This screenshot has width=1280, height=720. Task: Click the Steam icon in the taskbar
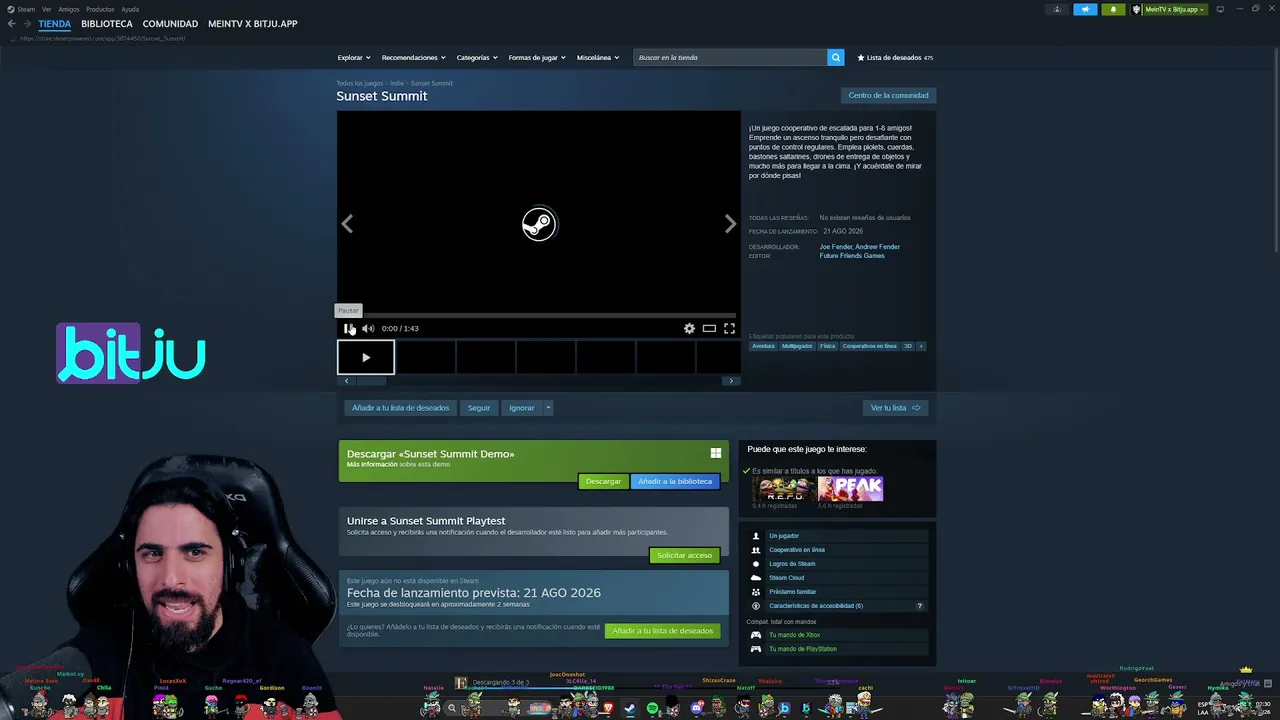tap(630, 709)
